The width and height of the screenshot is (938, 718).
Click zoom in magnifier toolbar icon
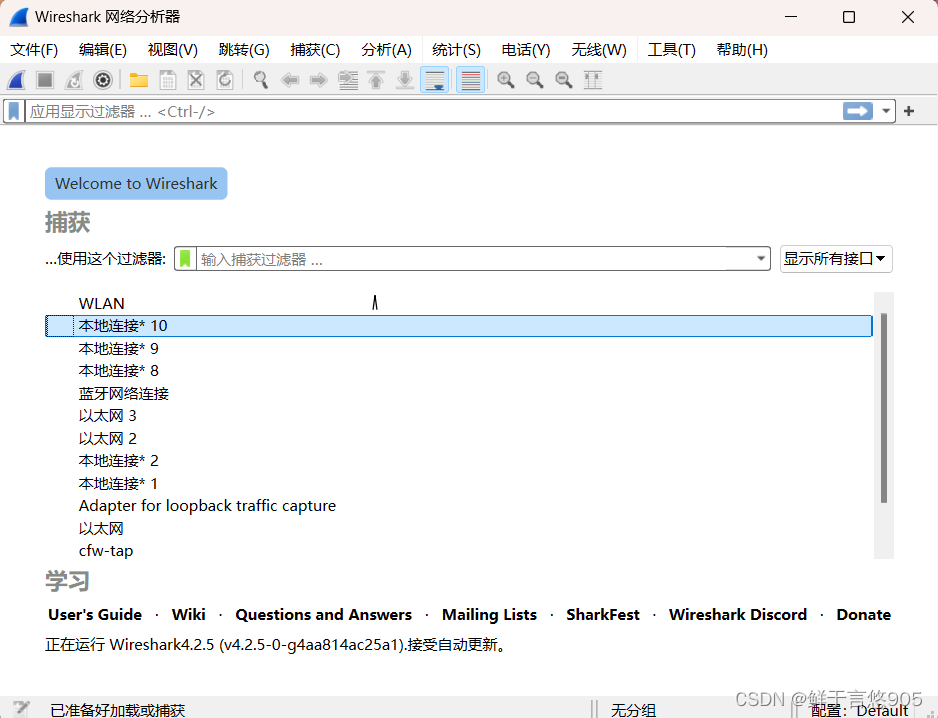pos(506,80)
